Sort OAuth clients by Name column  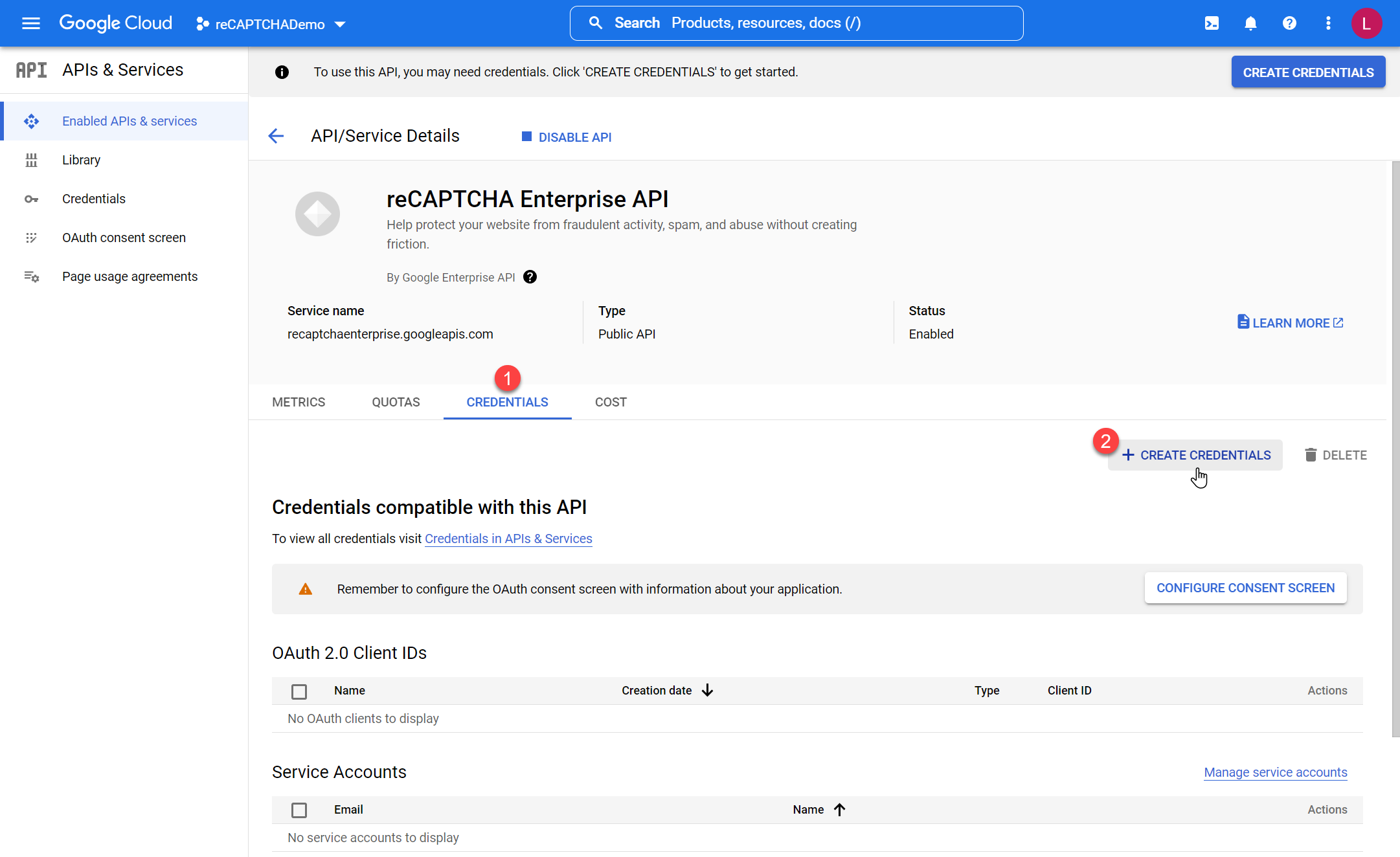click(350, 691)
